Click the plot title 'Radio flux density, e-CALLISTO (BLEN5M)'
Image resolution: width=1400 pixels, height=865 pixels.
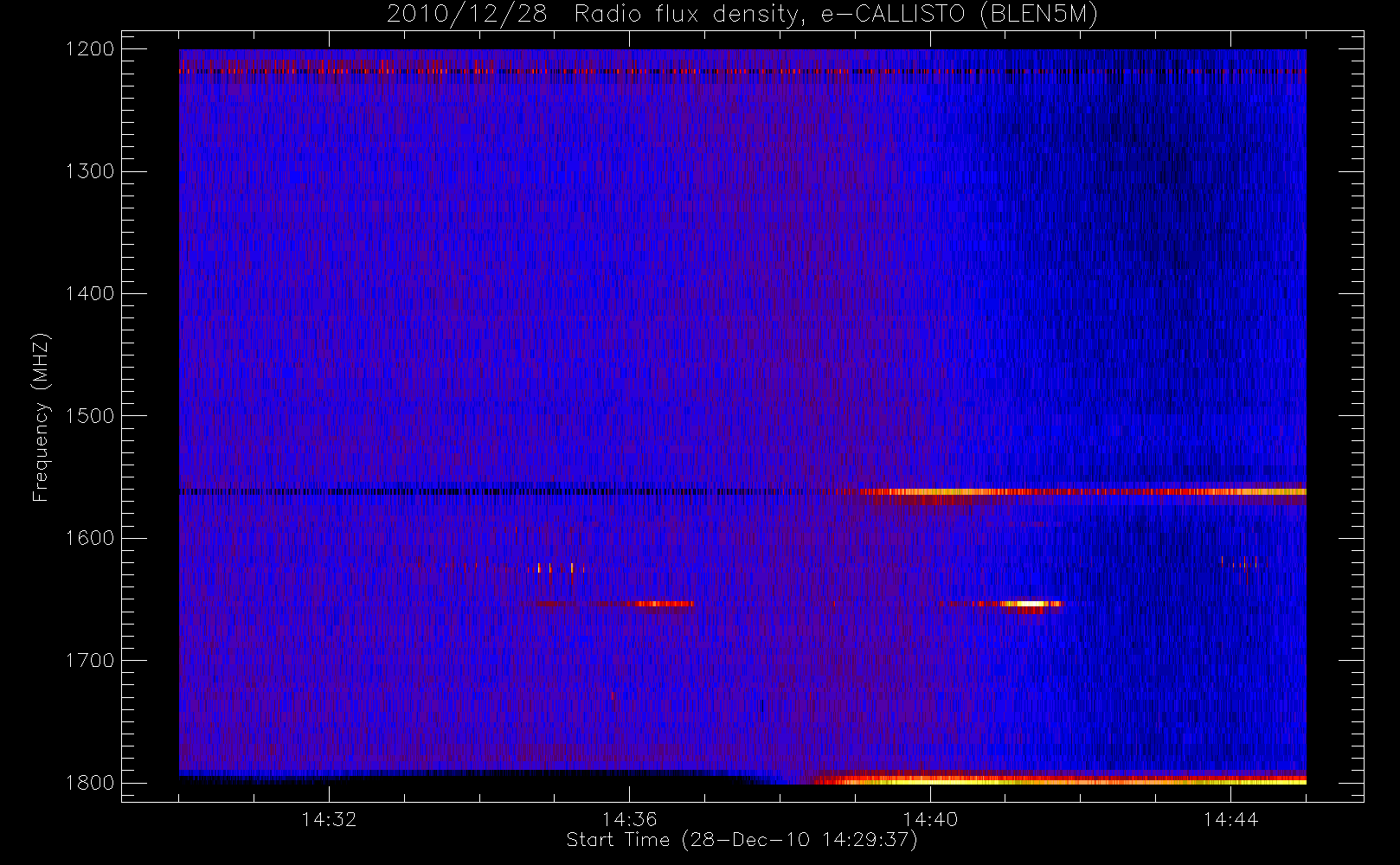[x=836, y=15]
